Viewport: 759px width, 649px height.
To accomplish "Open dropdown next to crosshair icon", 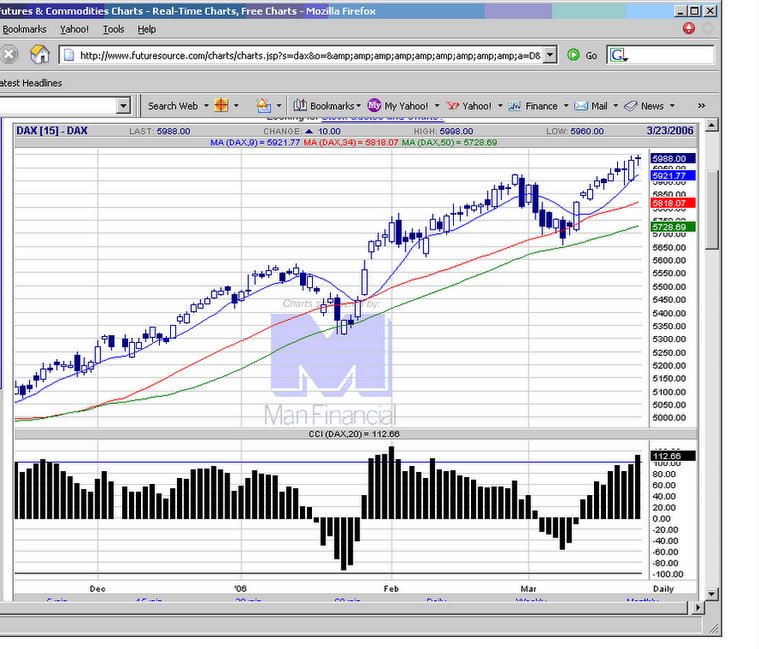I will pos(236,106).
